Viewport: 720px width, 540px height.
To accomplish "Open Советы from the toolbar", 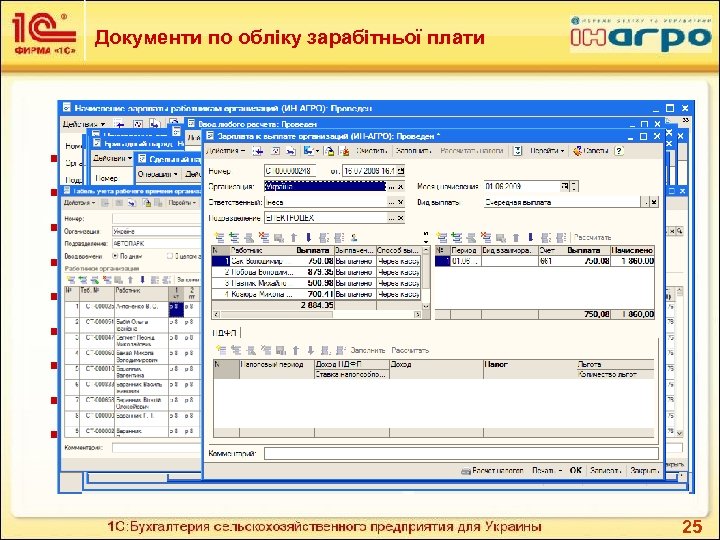I will click(591, 151).
